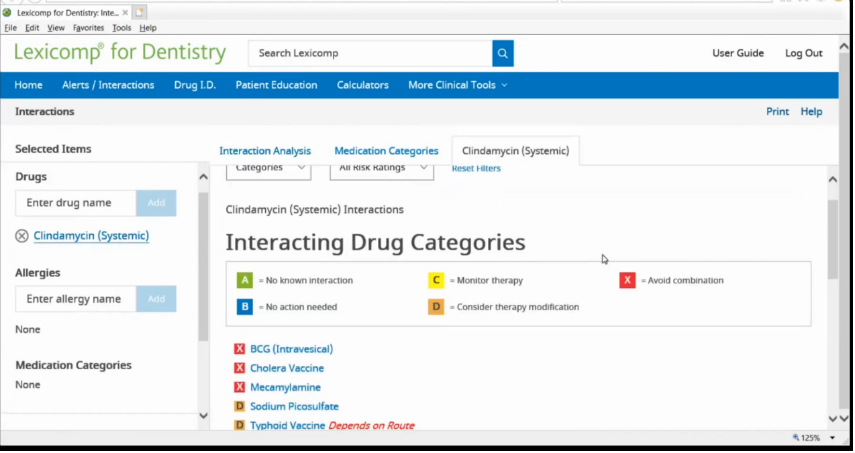
Task: Click the red X icon beside BCG (Intravesical)
Action: coord(239,349)
